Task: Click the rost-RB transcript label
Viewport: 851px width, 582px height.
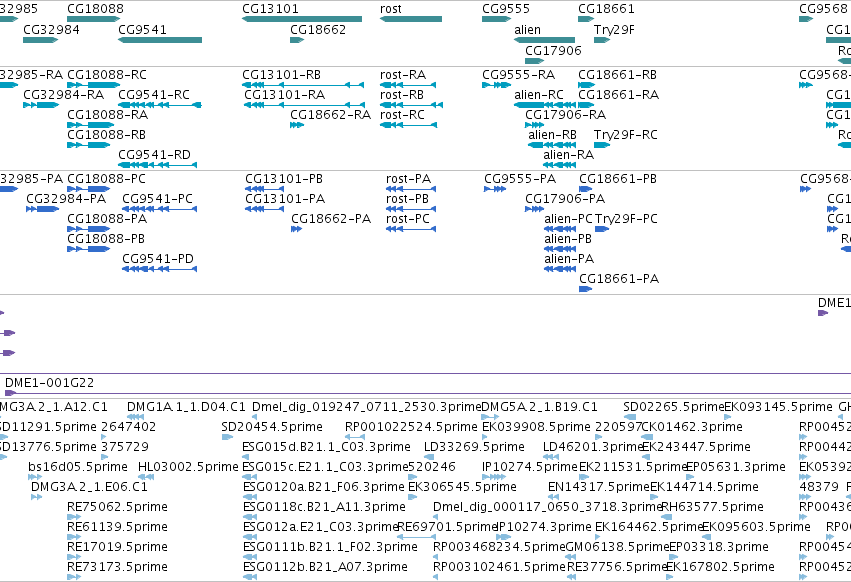Action: (x=402, y=94)
